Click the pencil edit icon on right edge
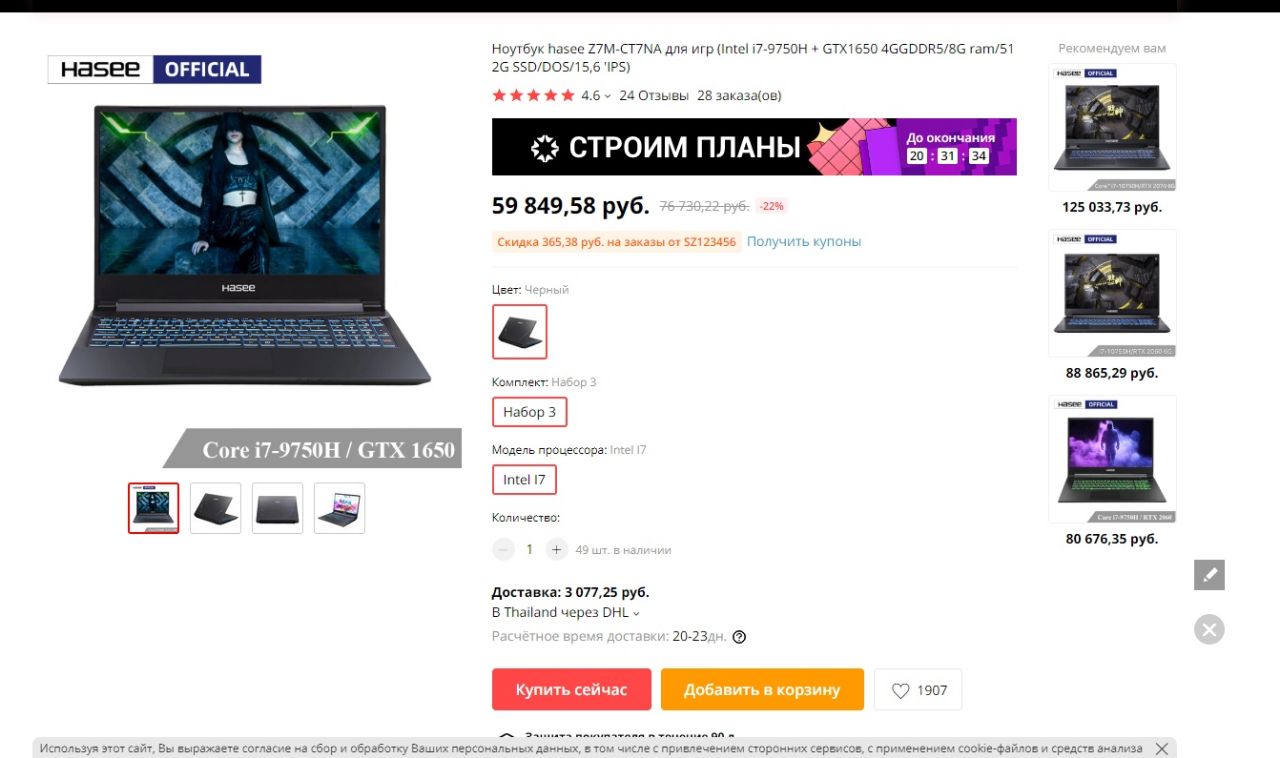Screen dimensions: 1280x758 (1209, 575)
